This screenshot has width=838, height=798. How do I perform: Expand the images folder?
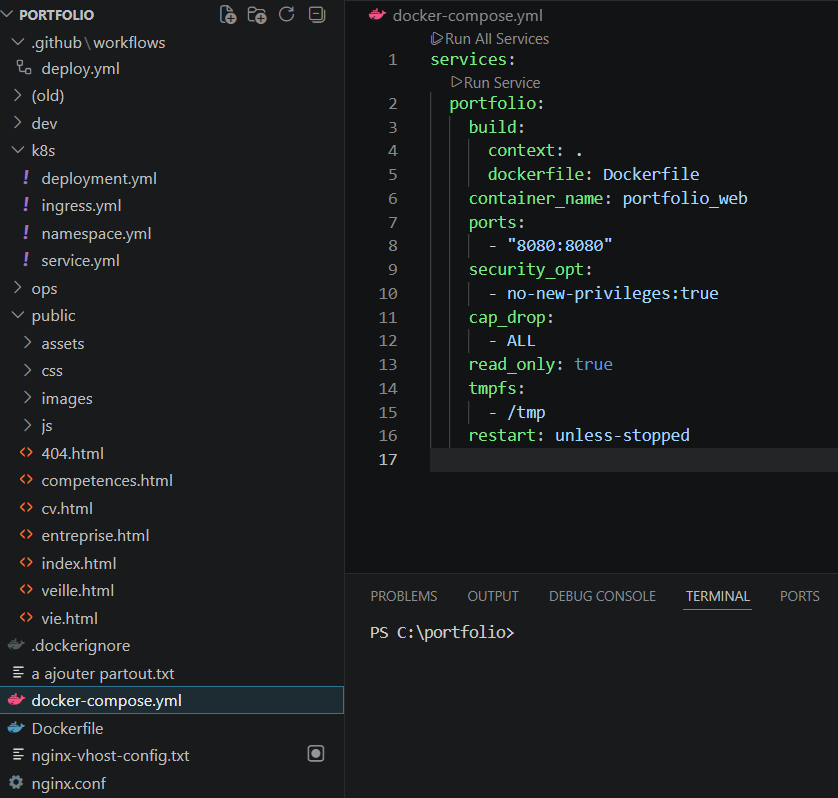pos(28,398)
